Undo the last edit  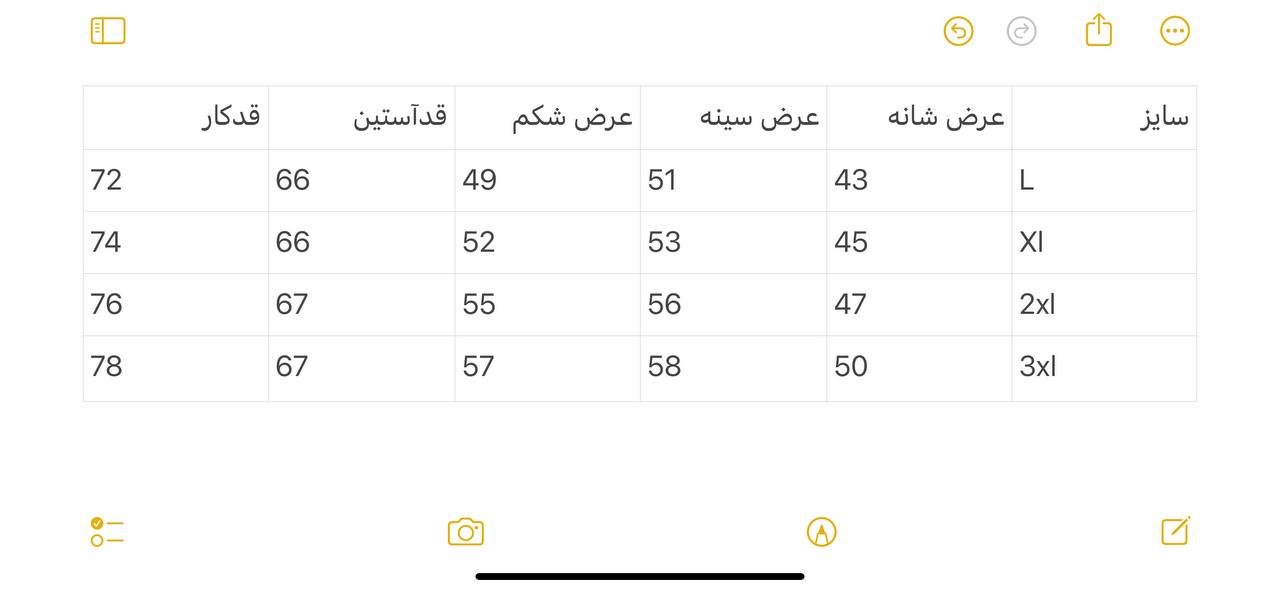(958, 31)
